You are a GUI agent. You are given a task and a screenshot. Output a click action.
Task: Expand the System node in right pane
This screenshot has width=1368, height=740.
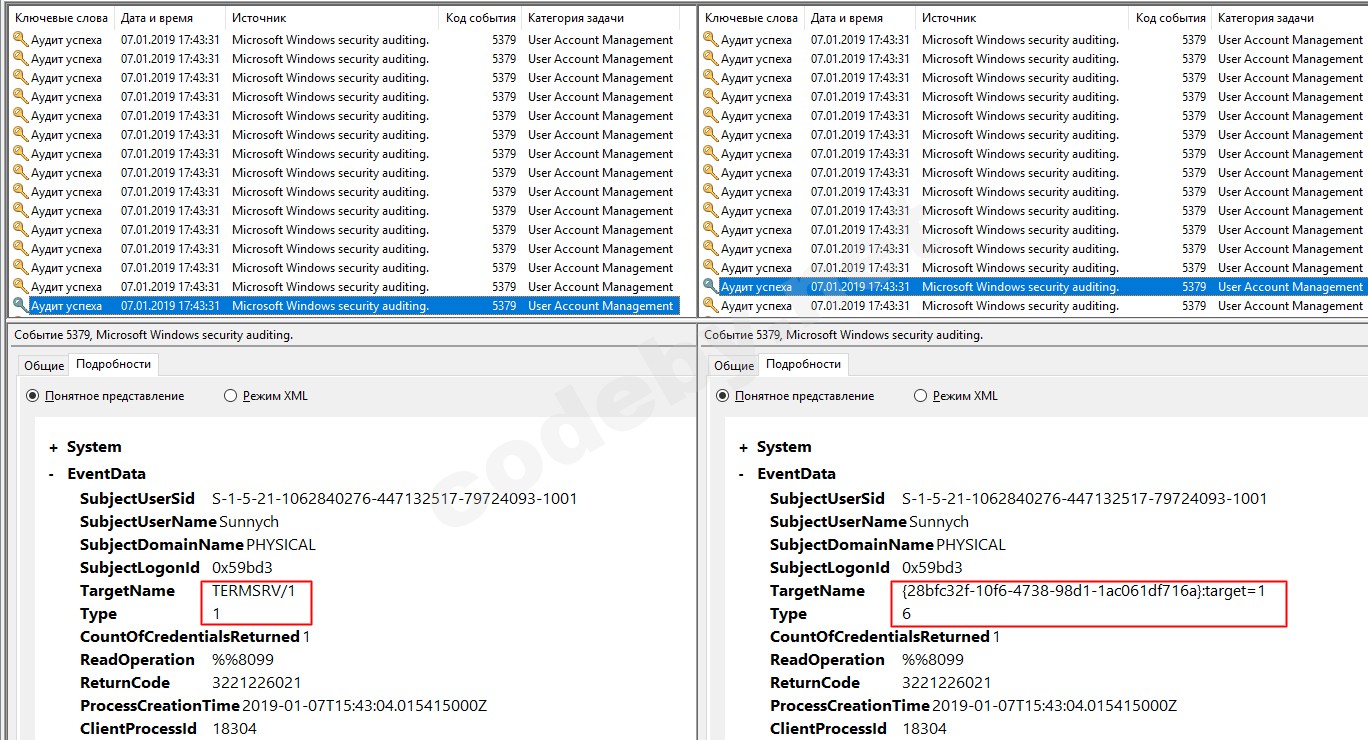coord(744,448)
